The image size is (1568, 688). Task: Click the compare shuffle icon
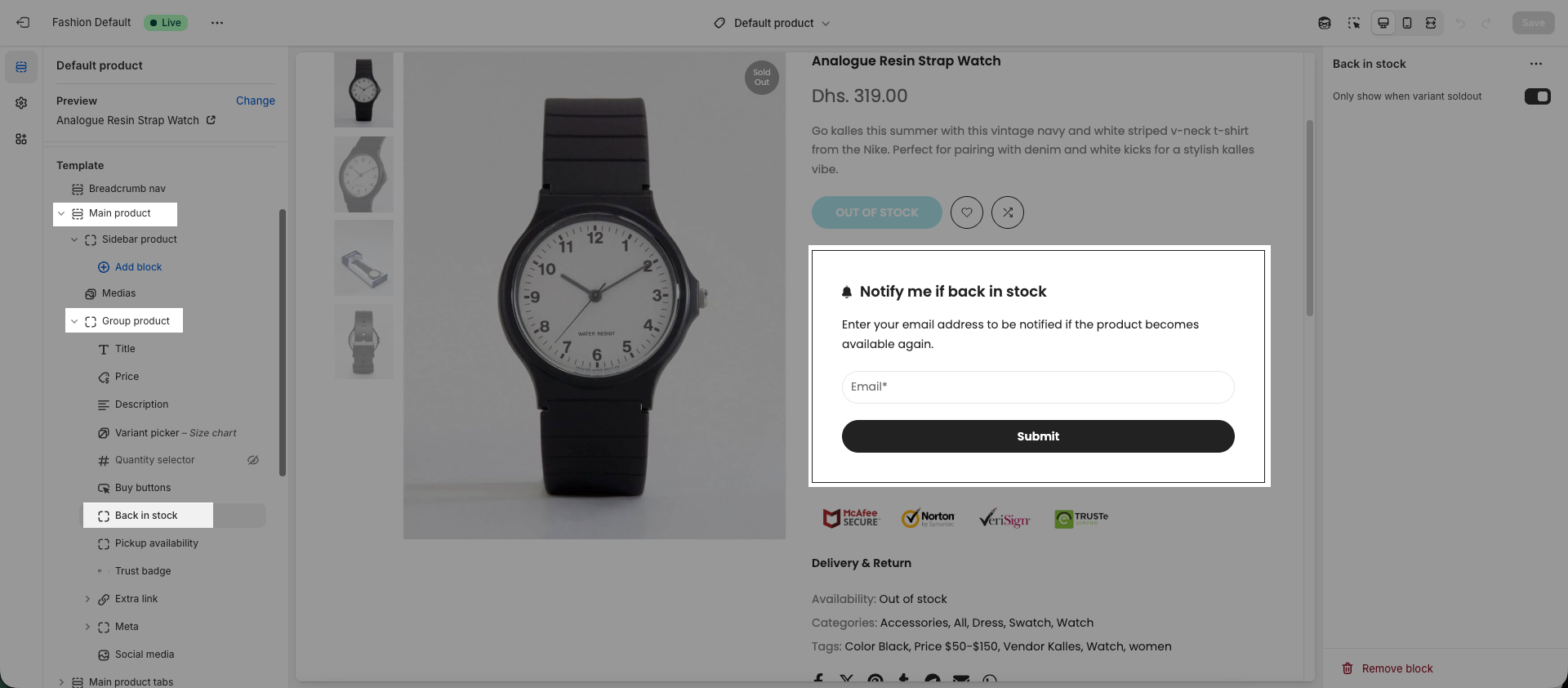(1008, 212)
